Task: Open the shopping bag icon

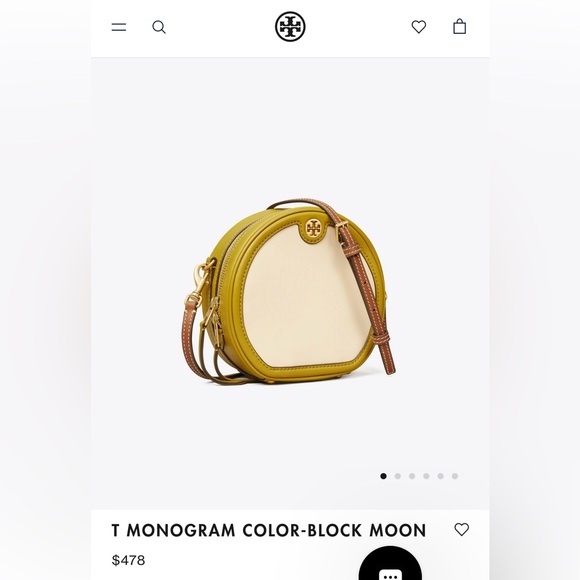Action: [459, 26]
